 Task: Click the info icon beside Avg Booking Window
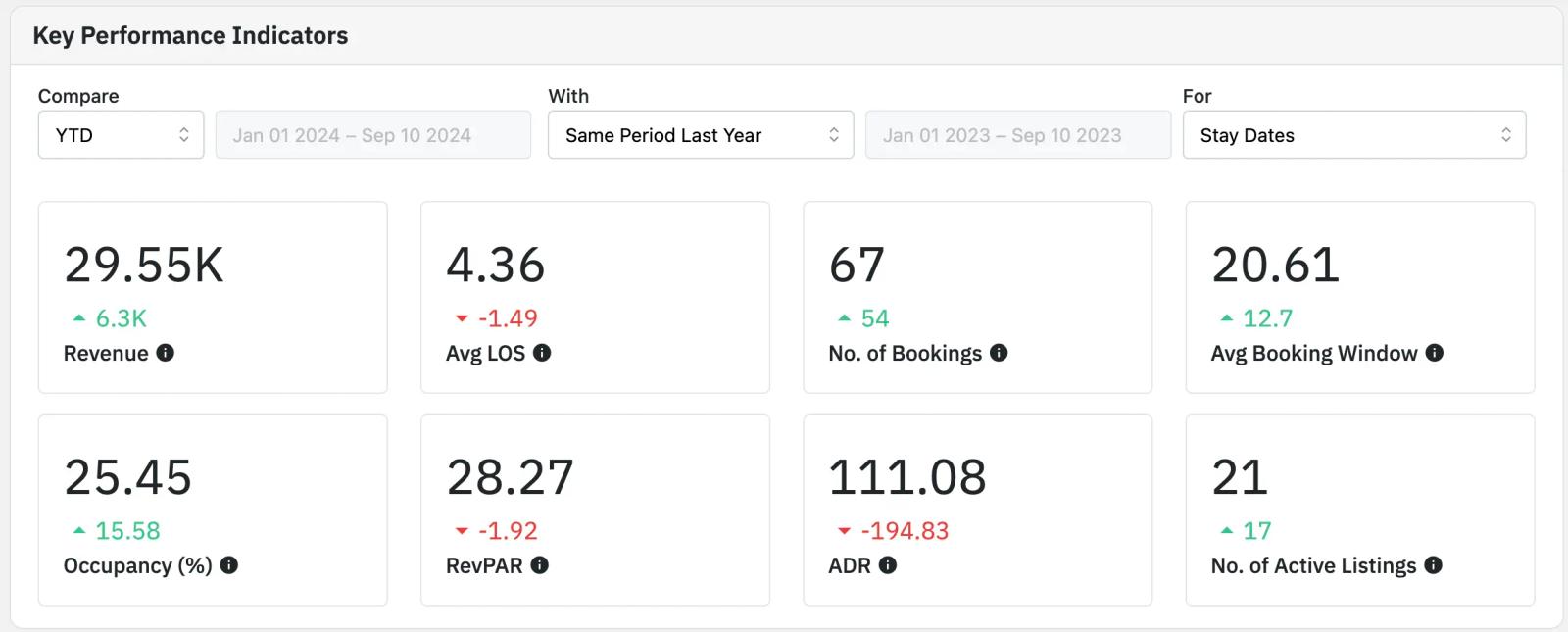[1435, 353]
